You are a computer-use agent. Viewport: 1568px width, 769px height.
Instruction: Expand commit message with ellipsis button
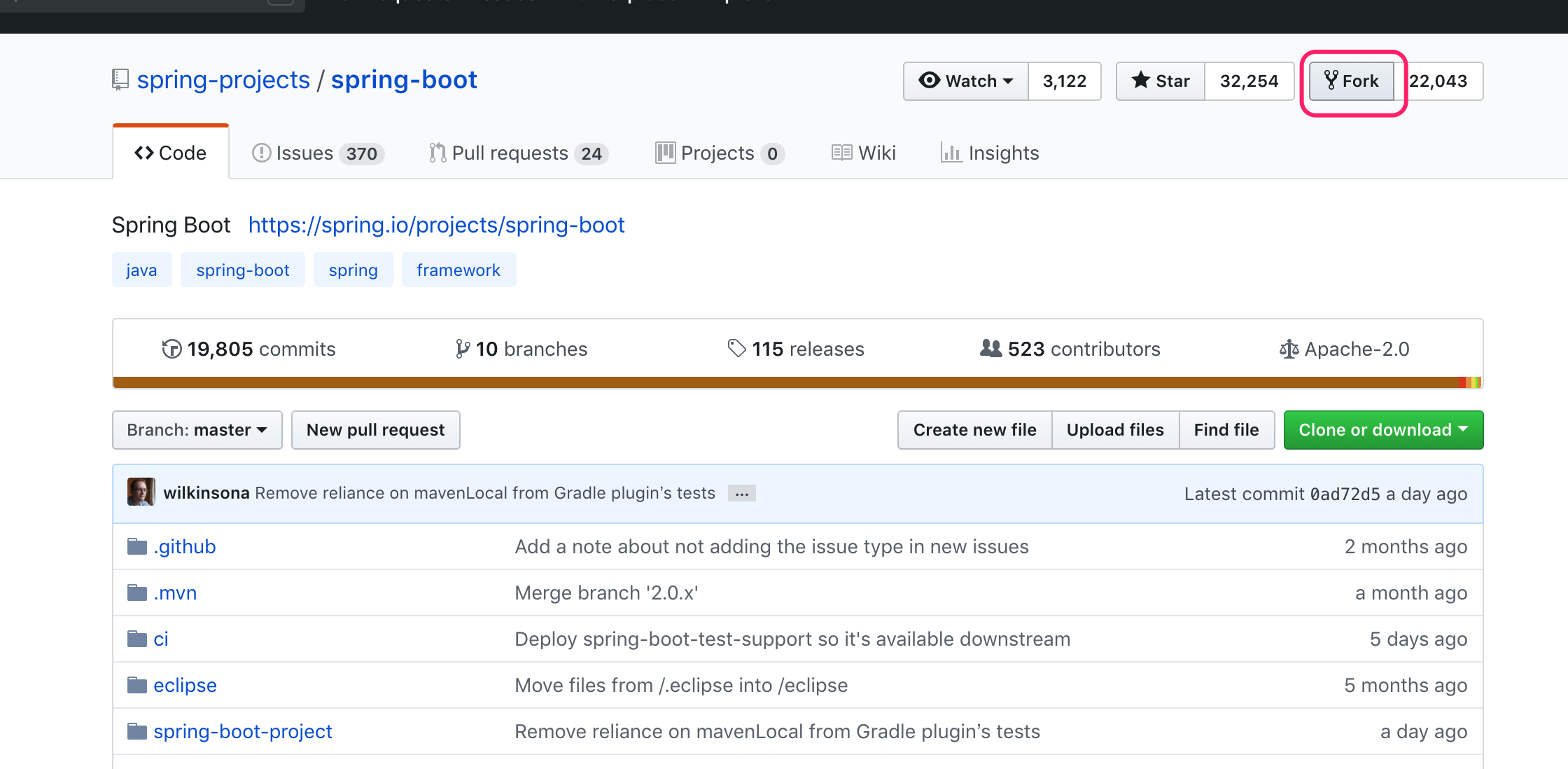click(742, 494)
